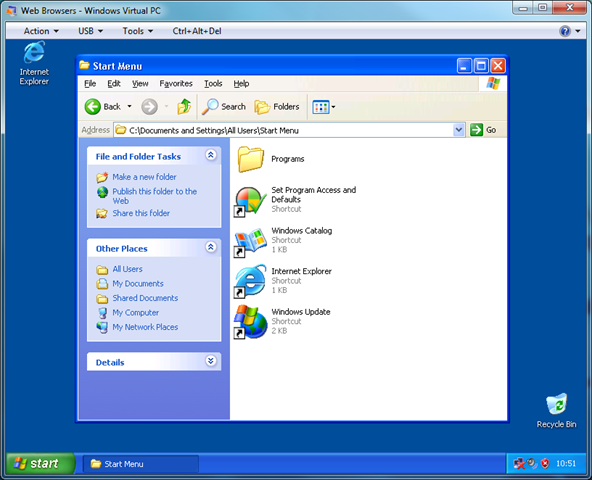Click Ctrl+Alt+Del in Virtual PC

point(197,31)
